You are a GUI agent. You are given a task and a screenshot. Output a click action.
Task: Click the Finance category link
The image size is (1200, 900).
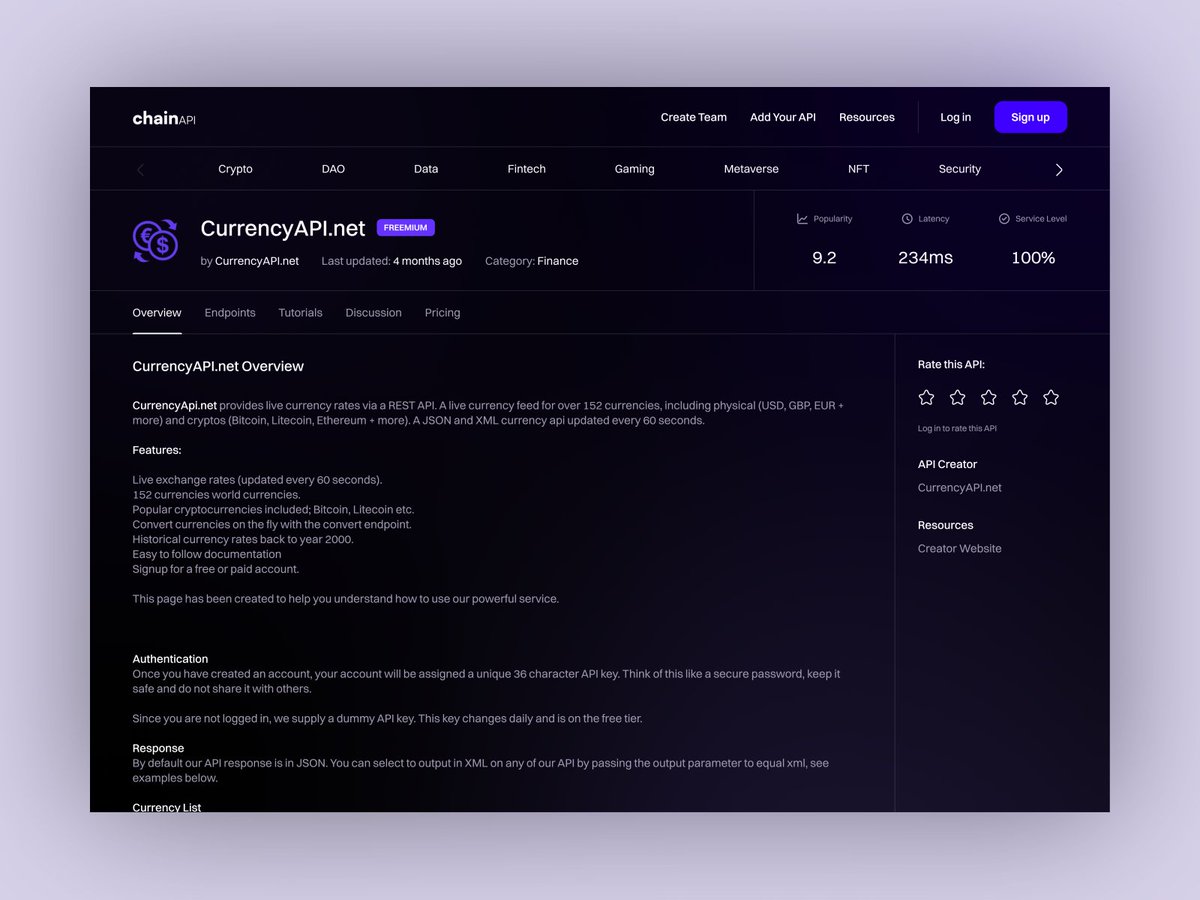(x=558, y=261)
